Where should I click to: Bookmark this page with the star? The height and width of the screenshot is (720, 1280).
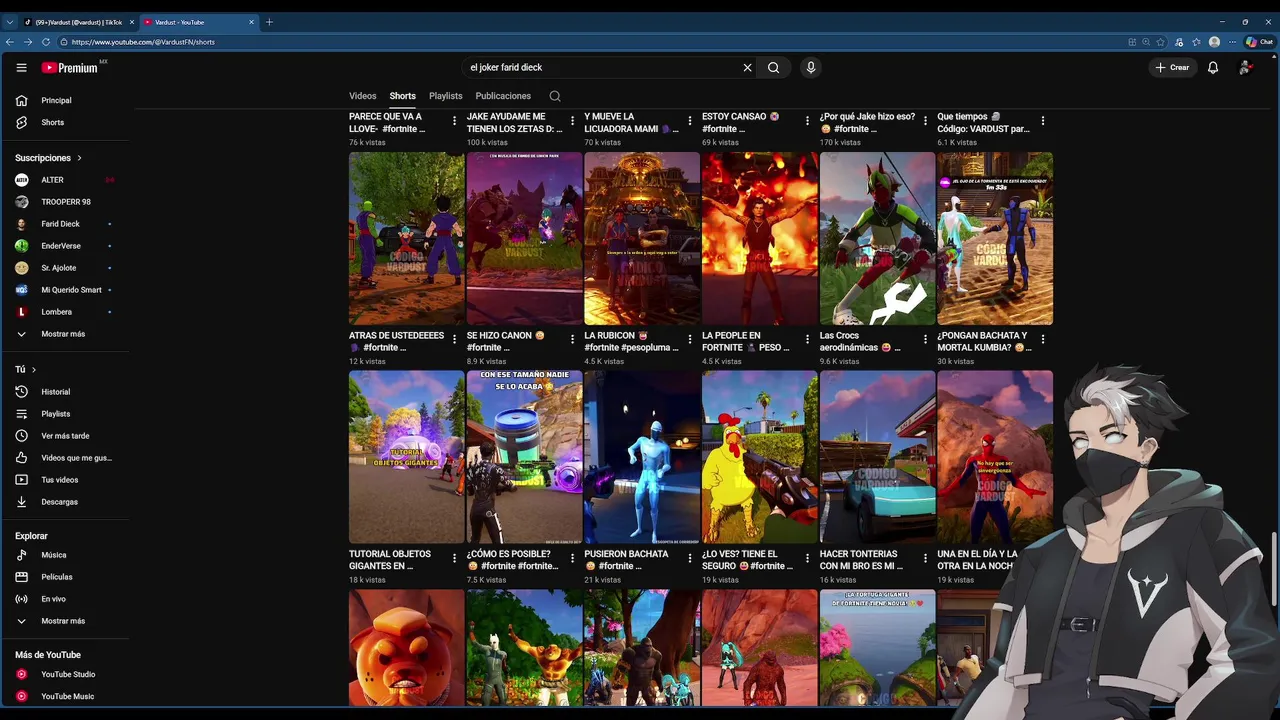[x=1160, y=42]
